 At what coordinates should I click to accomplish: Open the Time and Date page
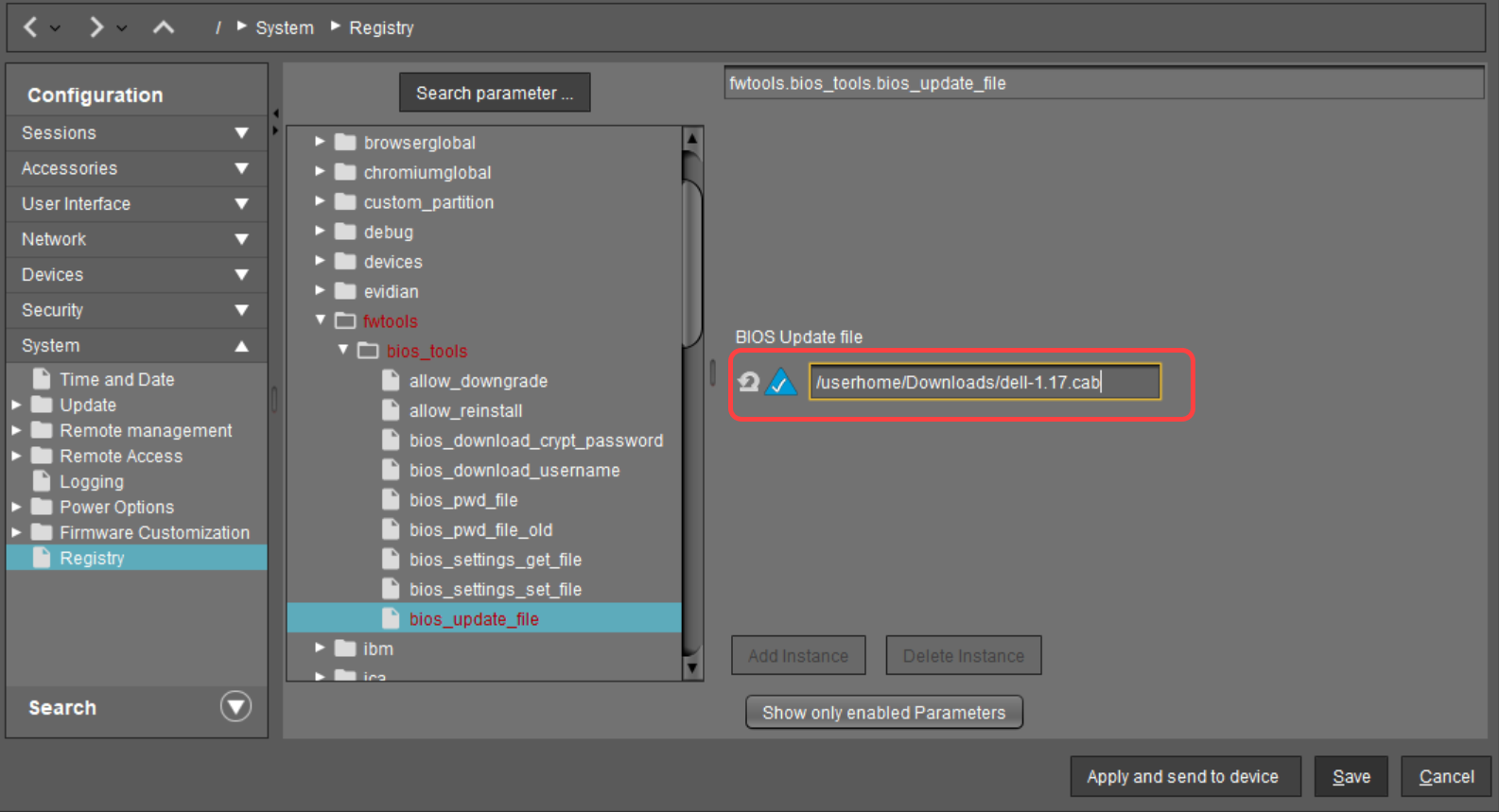(116, 379)
